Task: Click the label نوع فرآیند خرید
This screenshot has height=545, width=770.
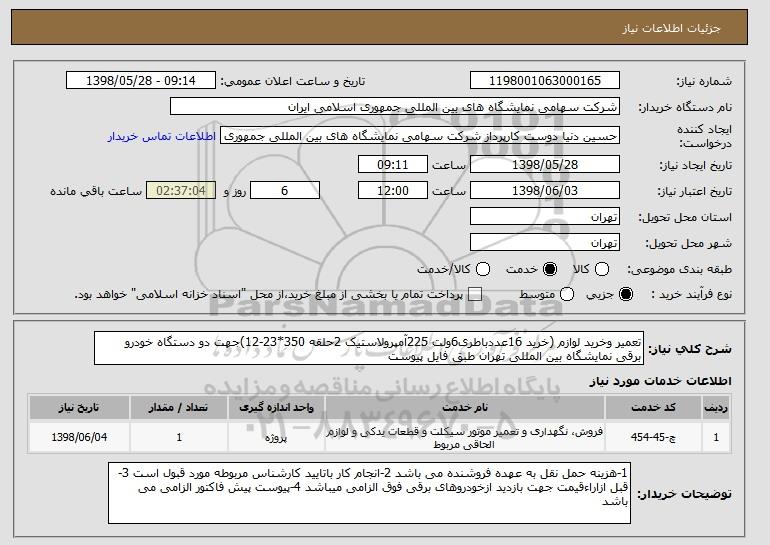Action: click(x=691, y=295)
